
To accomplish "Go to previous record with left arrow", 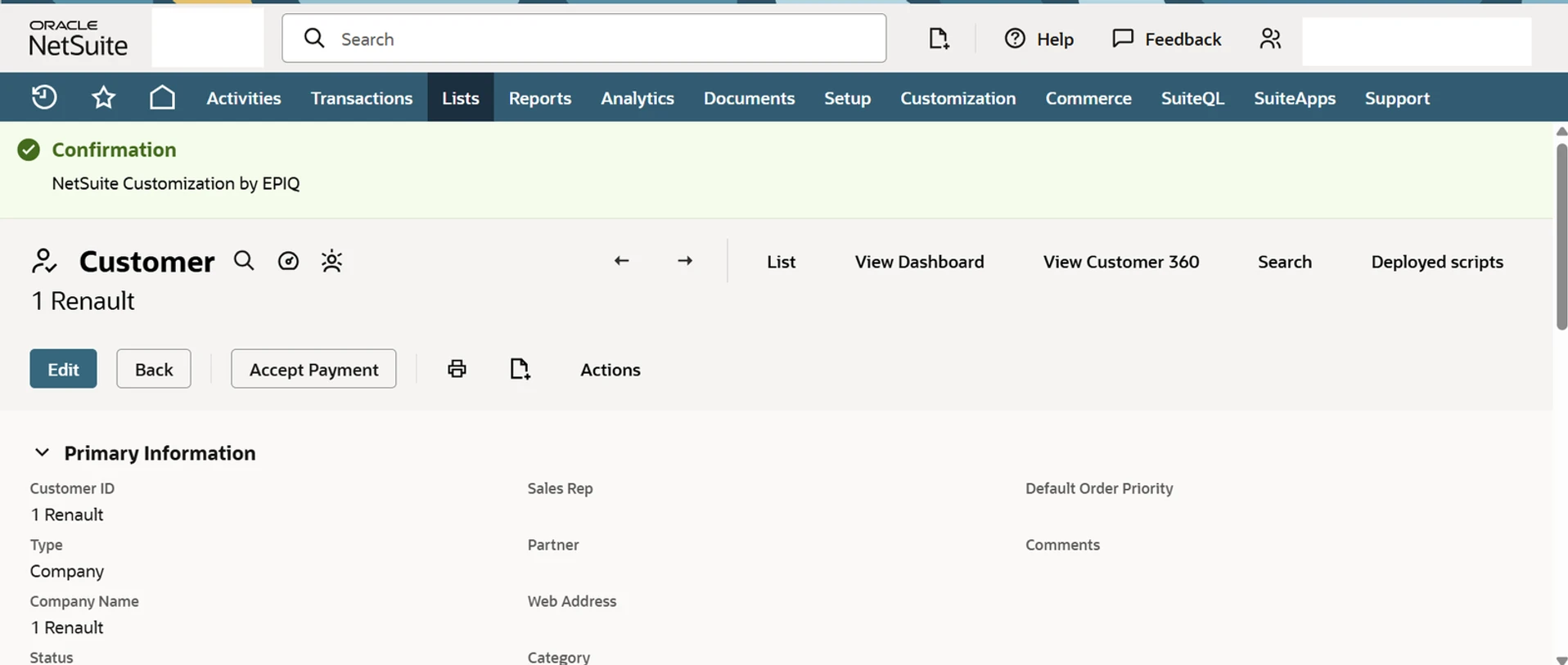I will (x=622, y=261).
